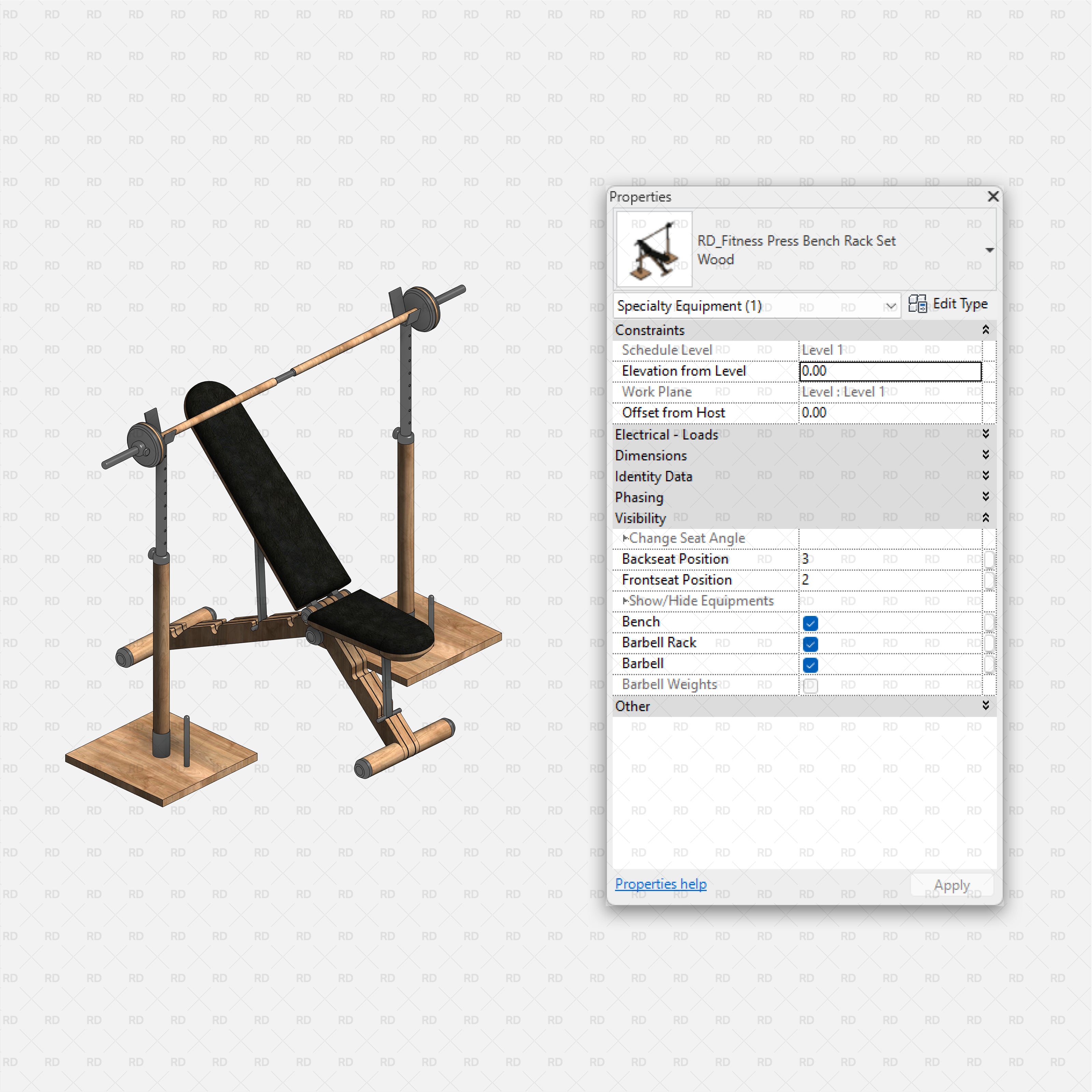Image resolution: width=1092 pixels, height=1092 pixels.
Task: Toggle the Barbell visibility checkbox
Action: 810,665
